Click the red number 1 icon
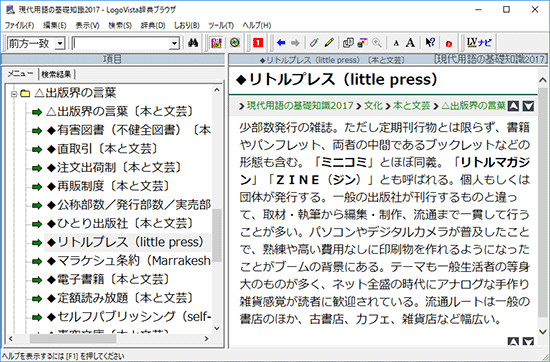550x362 pixels. tap(258, 43)
